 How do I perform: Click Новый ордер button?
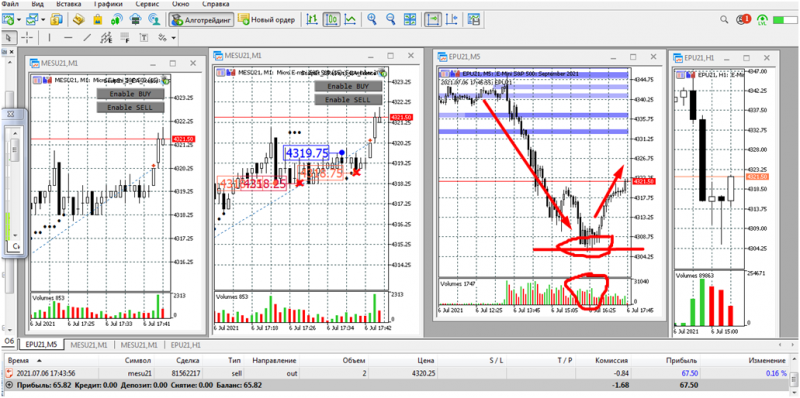point(267,20)
